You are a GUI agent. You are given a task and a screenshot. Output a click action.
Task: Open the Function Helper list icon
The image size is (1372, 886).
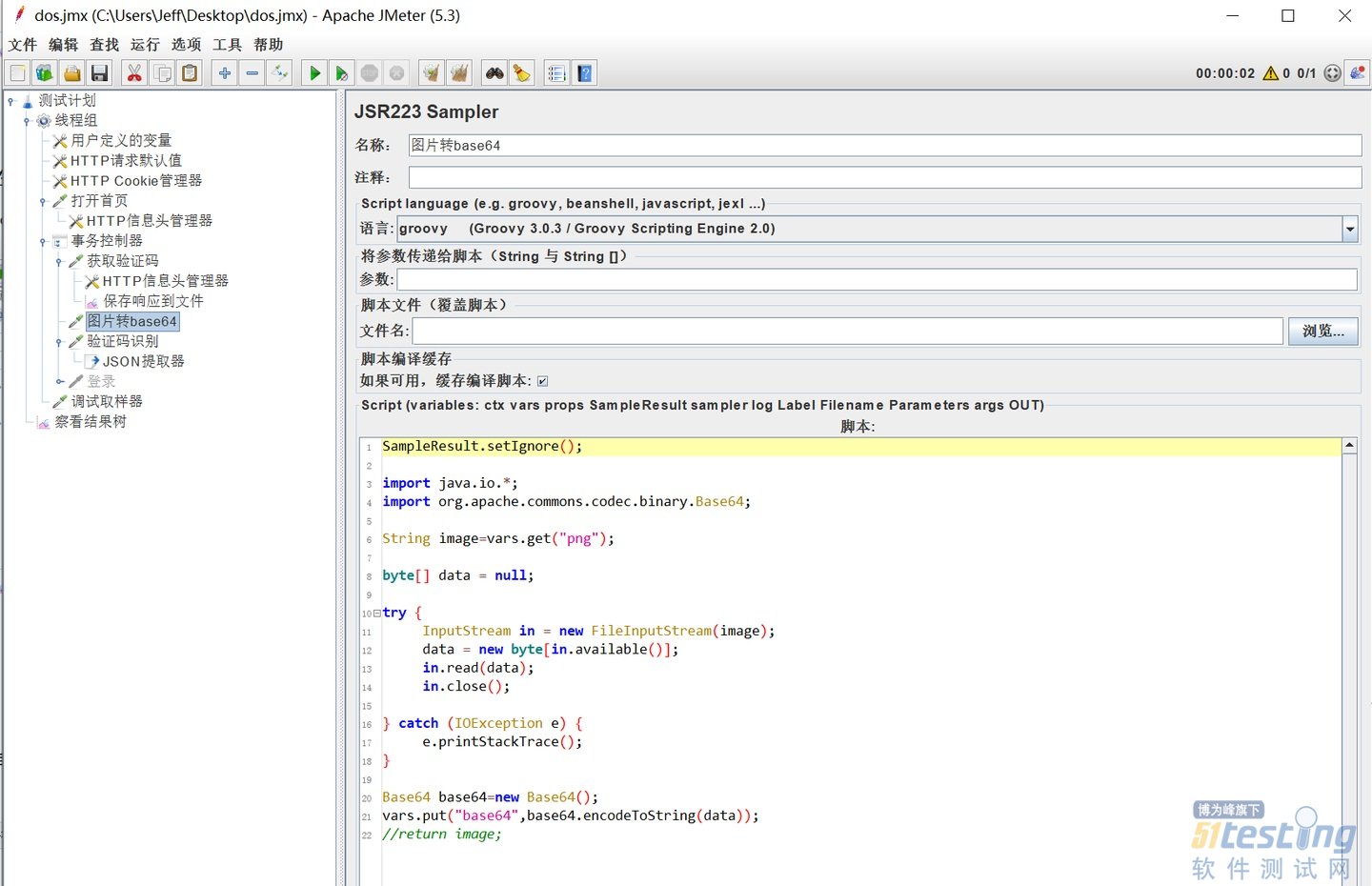[557, 73]
